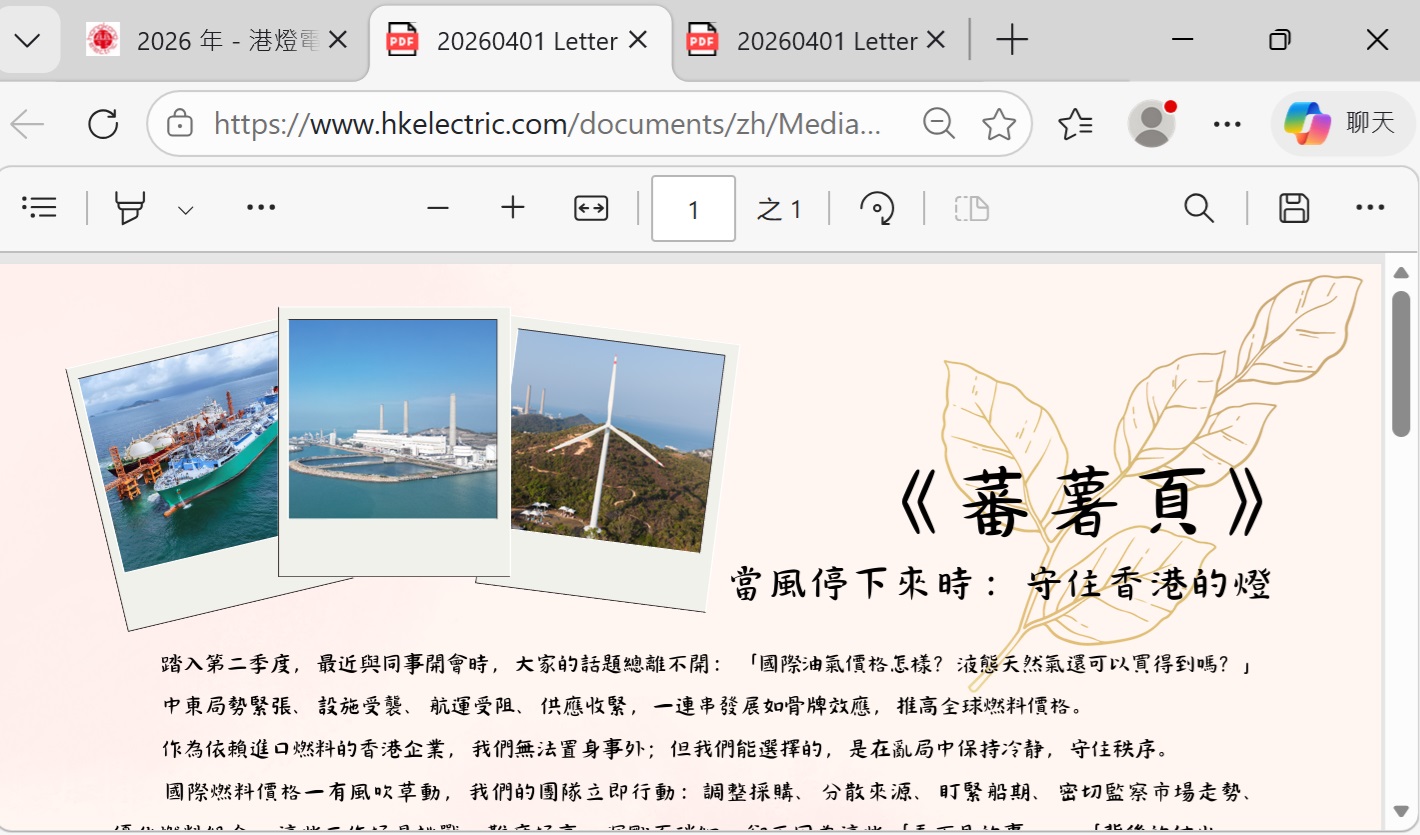Image resolution: width=1420 pixels, height=835 pixels.
Task: Click the browser profile avatar
Action: 1151,124
